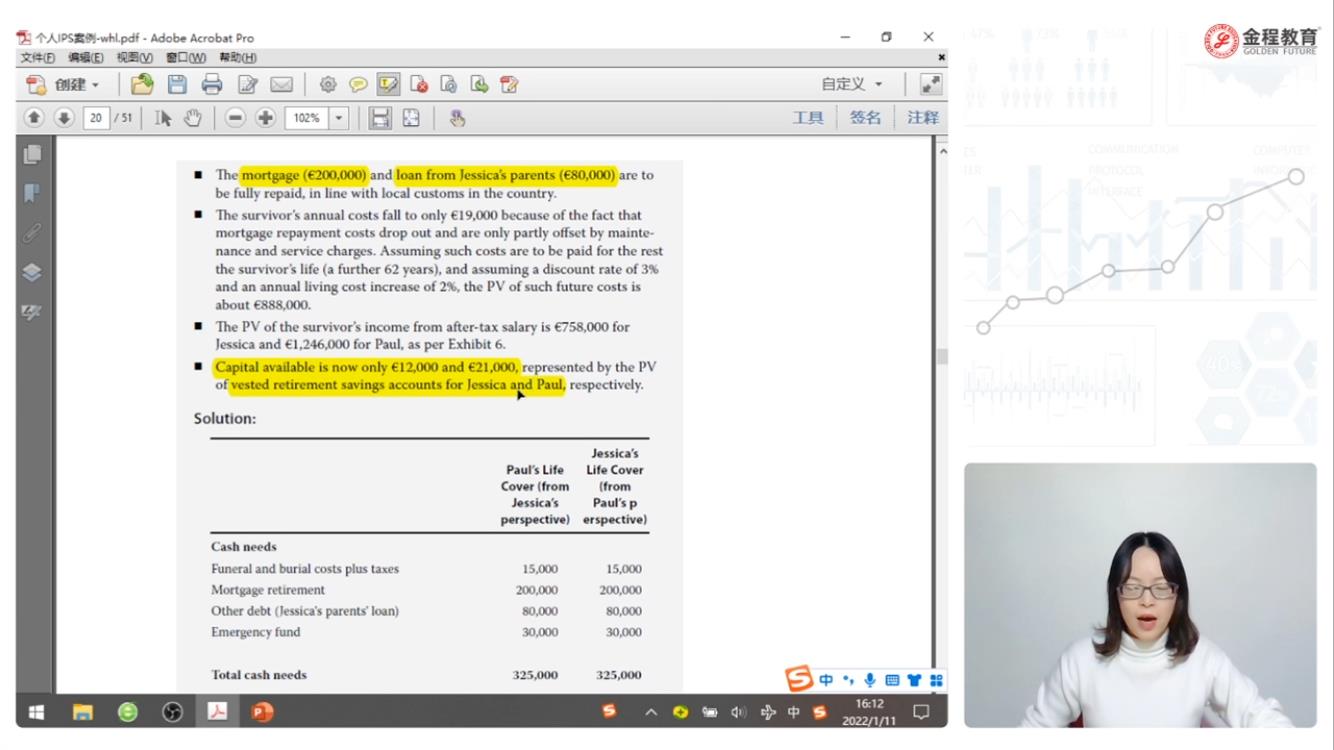
Task: Open the 视图(V) menu
Action: click(136, 57)
